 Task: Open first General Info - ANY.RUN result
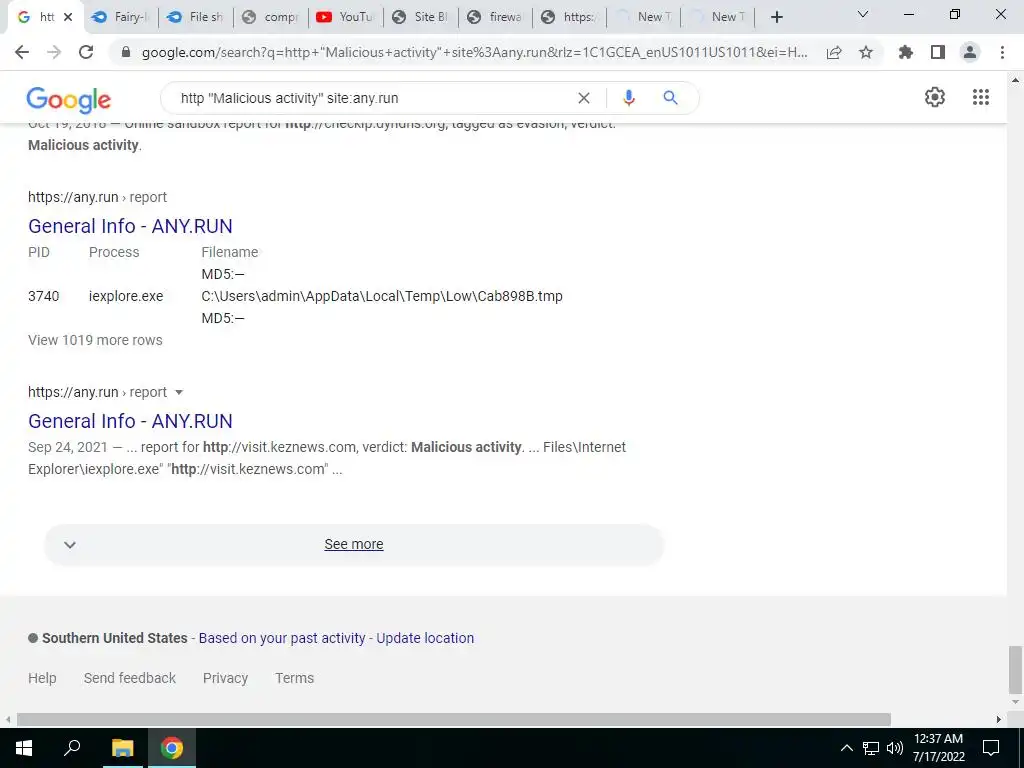130,226
